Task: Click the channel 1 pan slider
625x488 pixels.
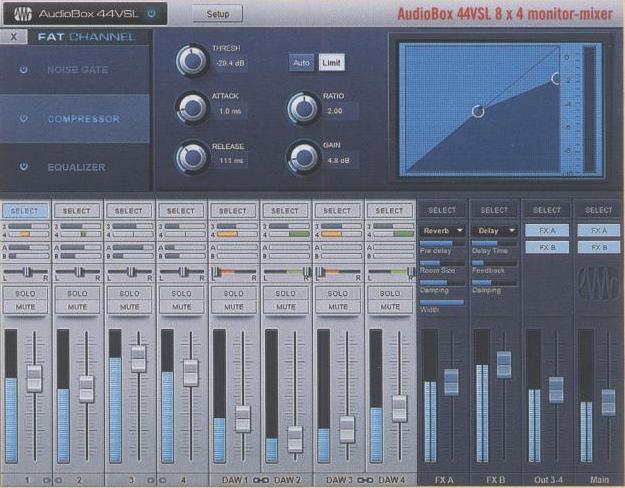Action: point(26,272)
